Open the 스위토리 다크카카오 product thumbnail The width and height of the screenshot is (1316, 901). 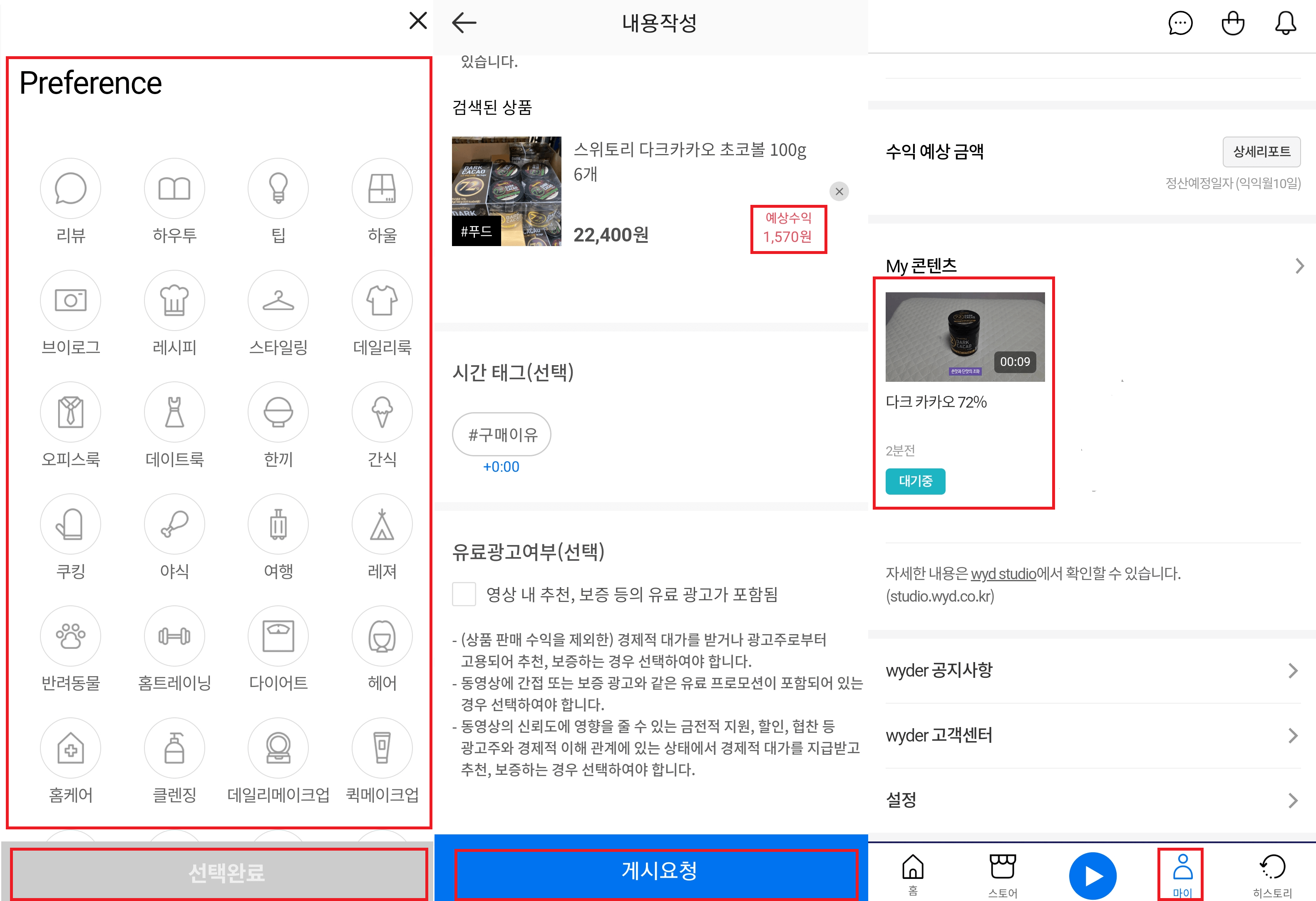click(x=506, y=191)
